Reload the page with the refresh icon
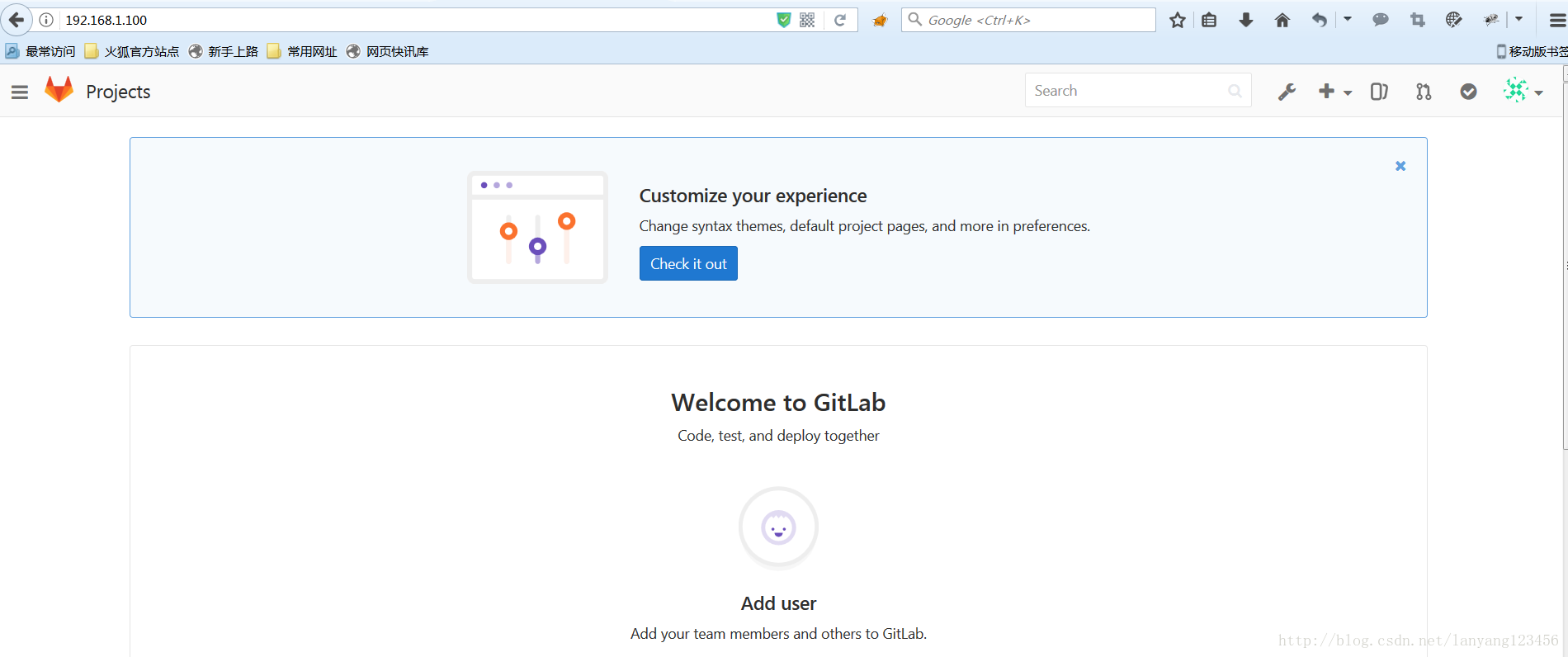The width and height of the screenshot is (1568, 657). (840, 20)
